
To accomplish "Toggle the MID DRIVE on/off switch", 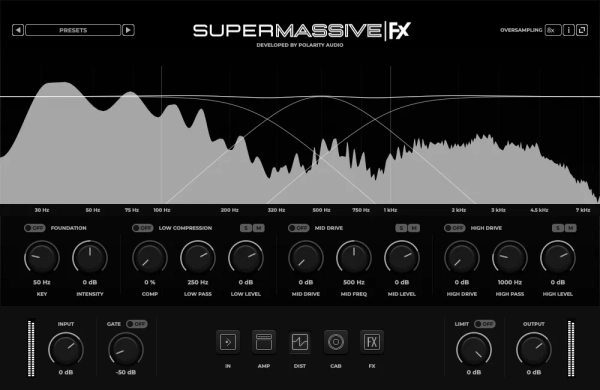I will 298,228.
